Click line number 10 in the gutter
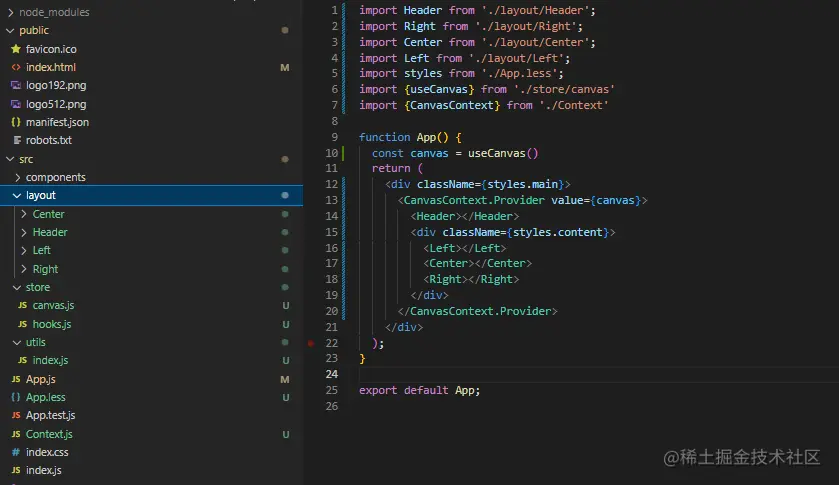 pyautogui.click(x=332, y=153)
